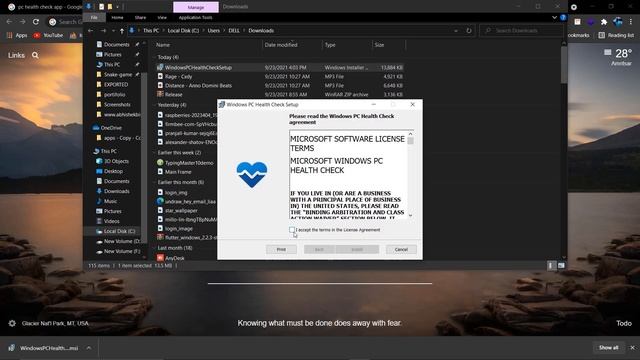Image resolution: width=640 pixels, height=360 pixels.
Task: Open Screenshots folder in navigation pane
Action: pos(117,104)
